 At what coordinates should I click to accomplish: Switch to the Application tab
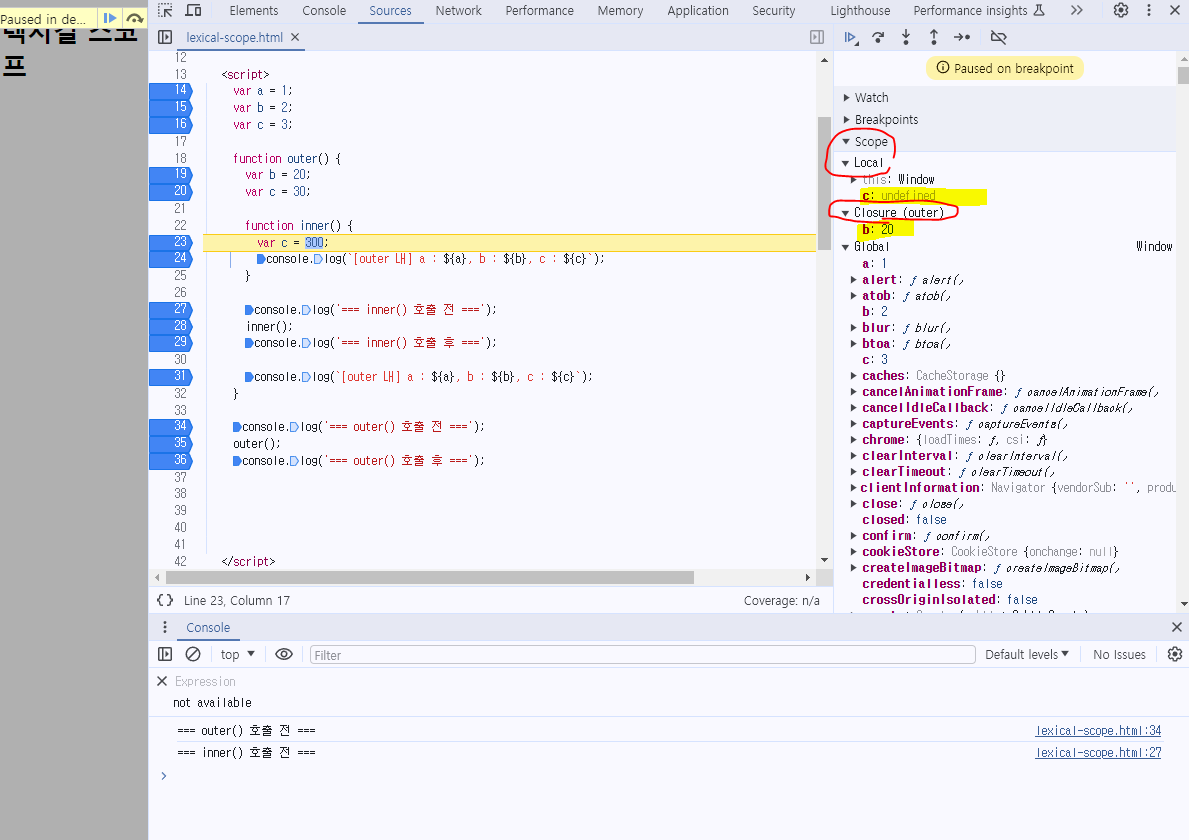[698, 11]
